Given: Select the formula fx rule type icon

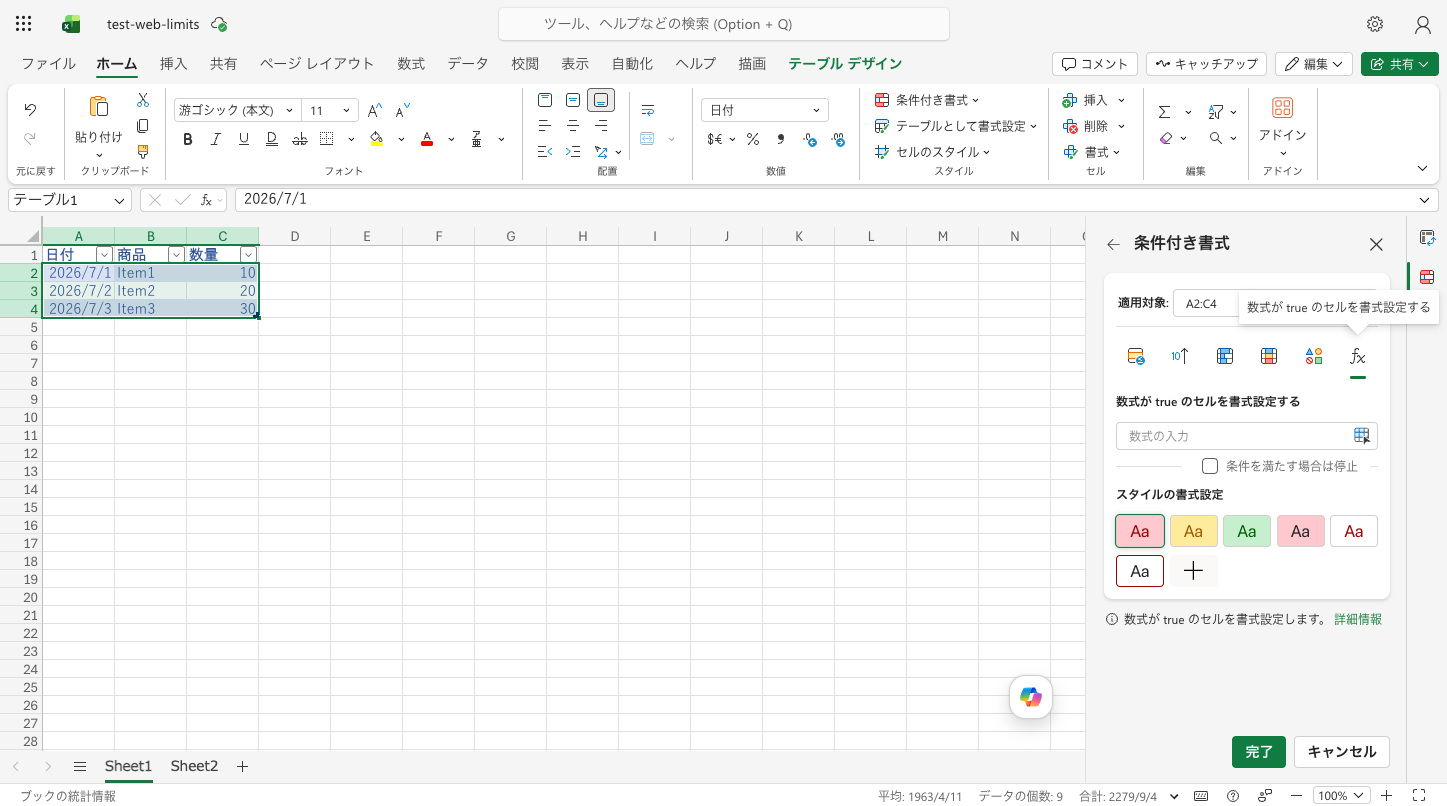Looking at the screenshot, I should pyautogui.click(x=1358, y=356).
